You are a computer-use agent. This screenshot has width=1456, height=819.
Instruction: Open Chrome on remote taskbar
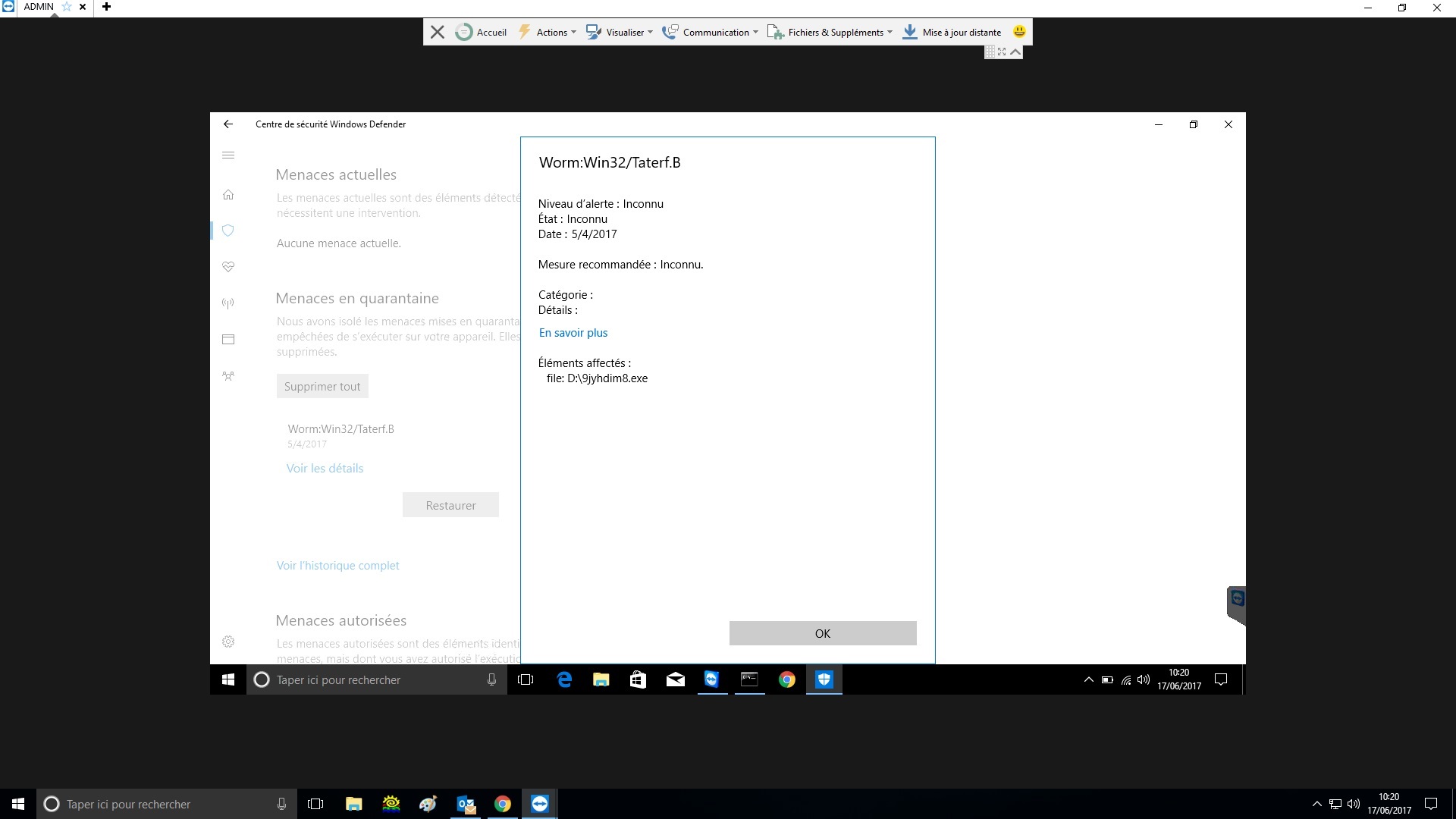tap(786, 679)
